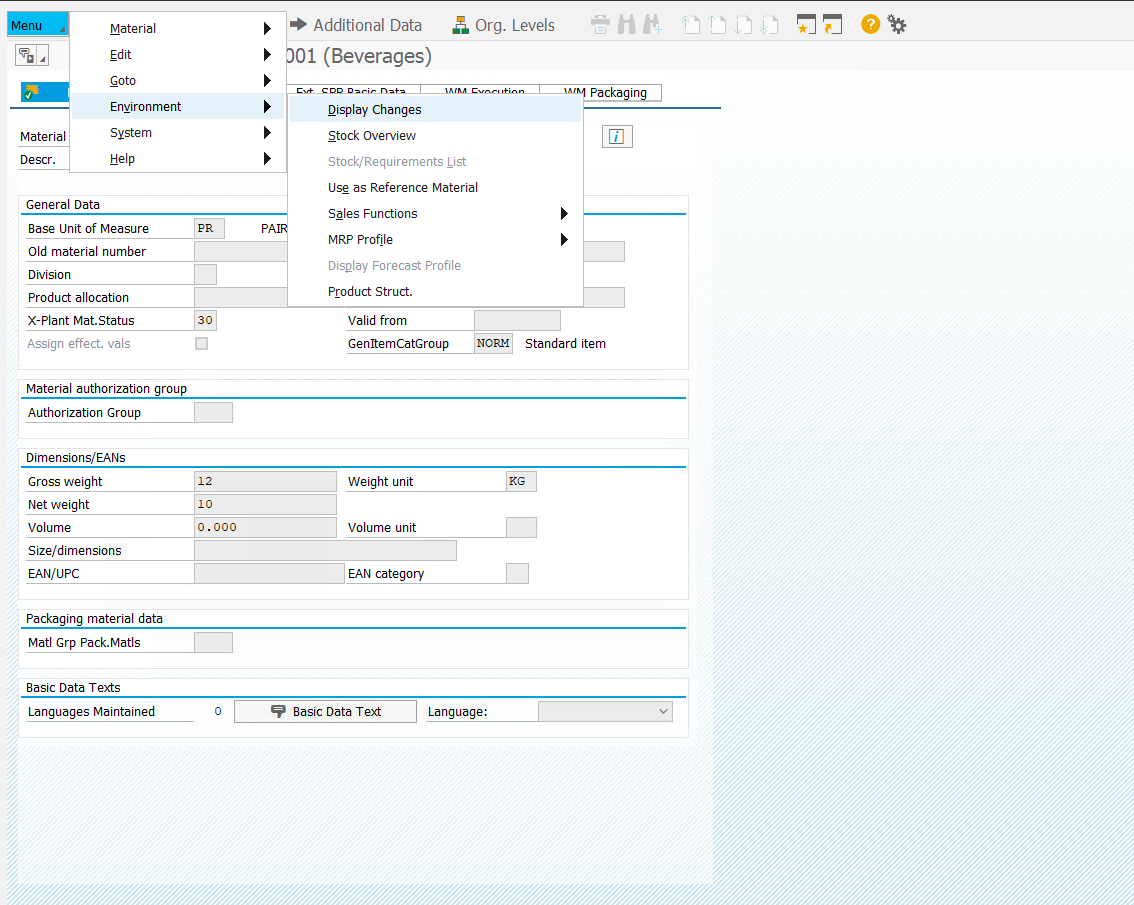This screenshot has height=905, width=1134.
Task: Select Display Changes from Environment menu
Action: coord(374,110)
